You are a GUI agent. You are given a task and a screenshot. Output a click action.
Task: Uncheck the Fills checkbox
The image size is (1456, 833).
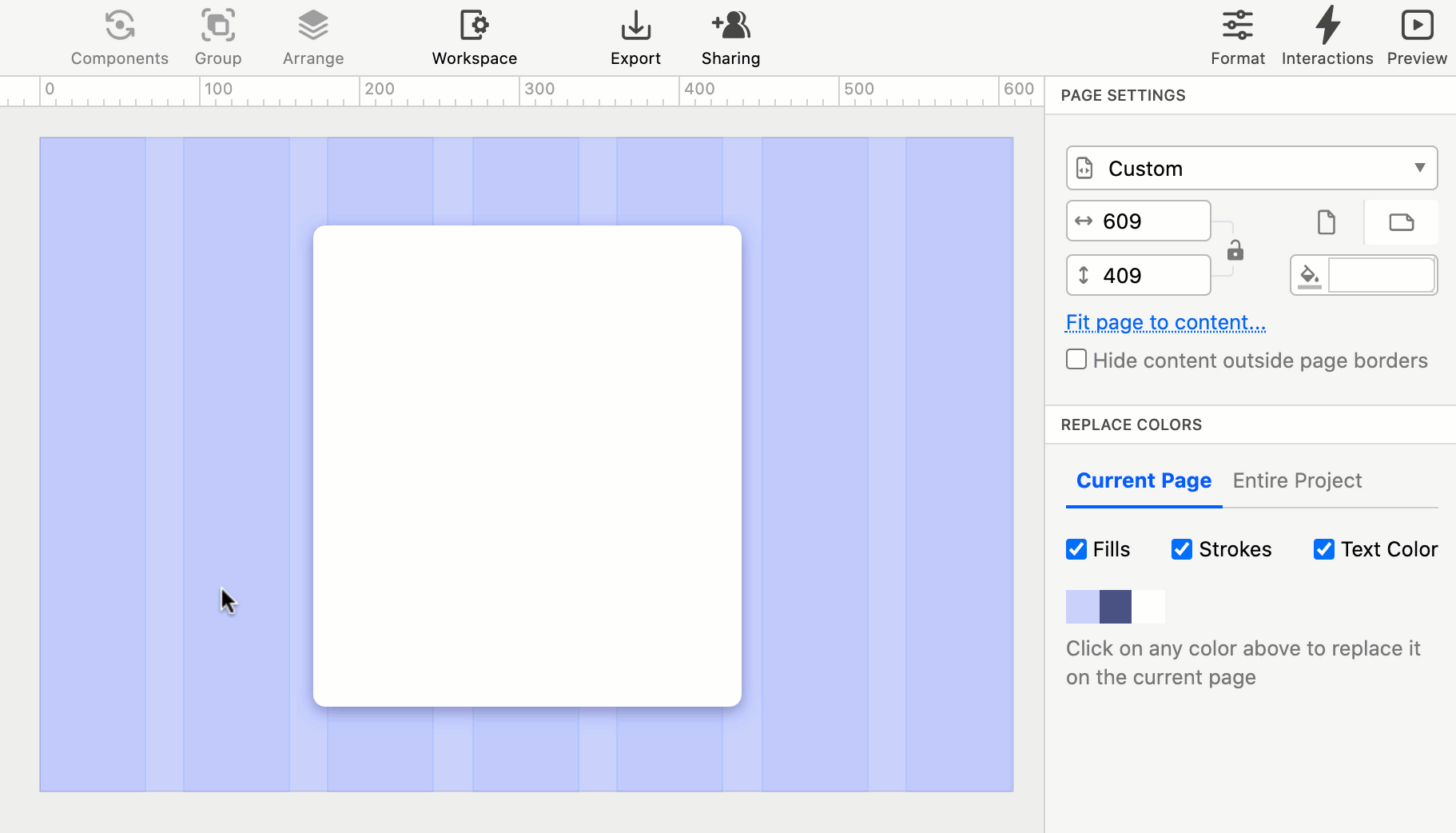(1076, 549)
